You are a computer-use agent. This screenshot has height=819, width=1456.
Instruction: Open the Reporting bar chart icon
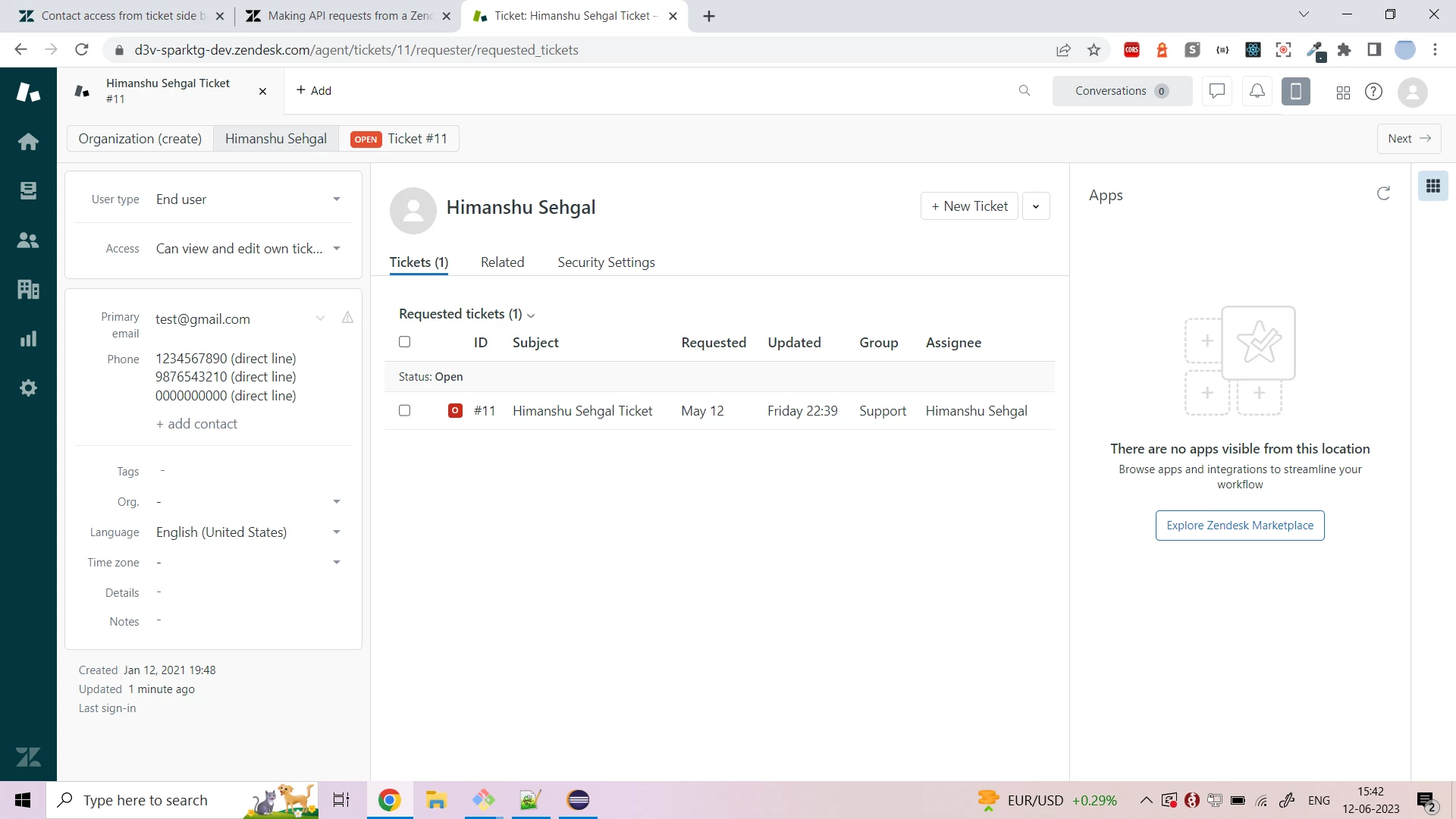point(28,339)
